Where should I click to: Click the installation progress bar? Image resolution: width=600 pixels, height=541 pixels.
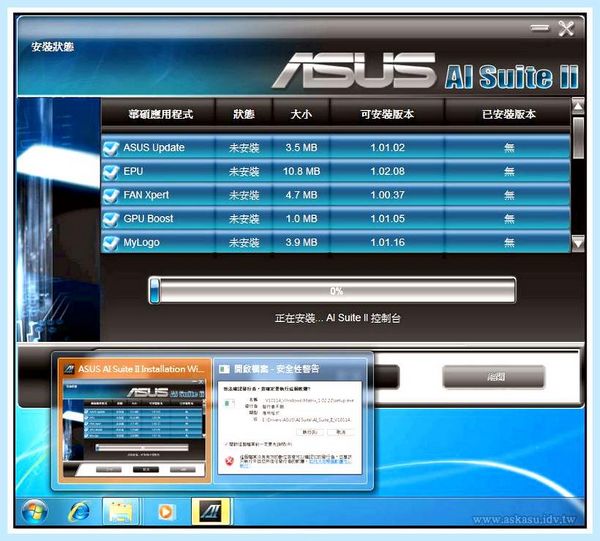tap(332, 290)
